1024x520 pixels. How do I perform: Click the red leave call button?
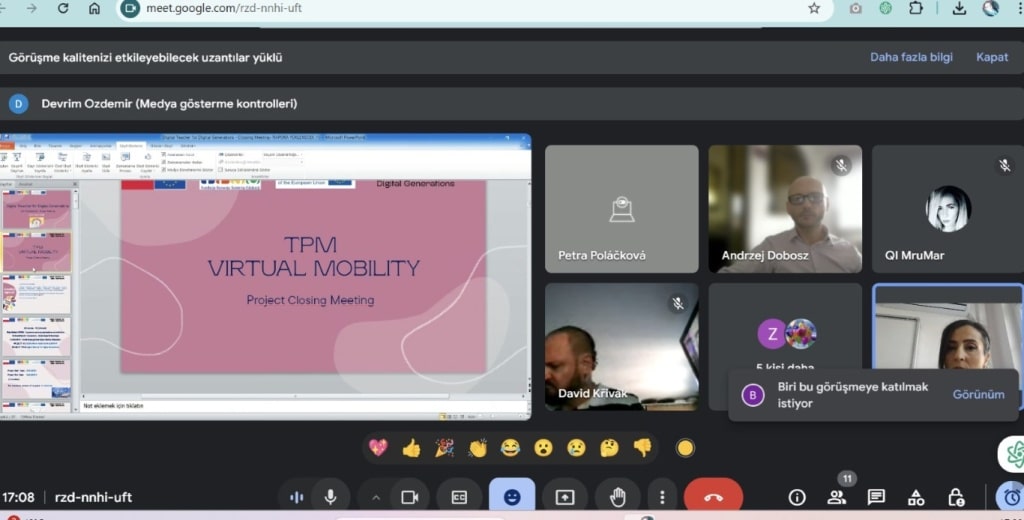[713, 496]
